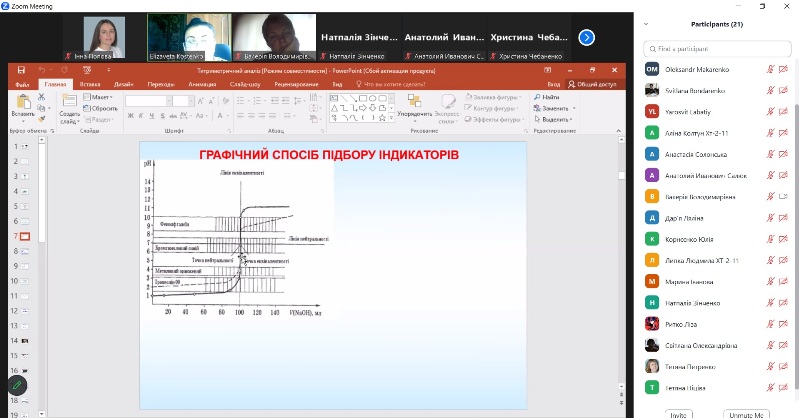Click muted microphone icon for Oleksandr Makarenko
This screenshot has height=418, width=800.
771,68
